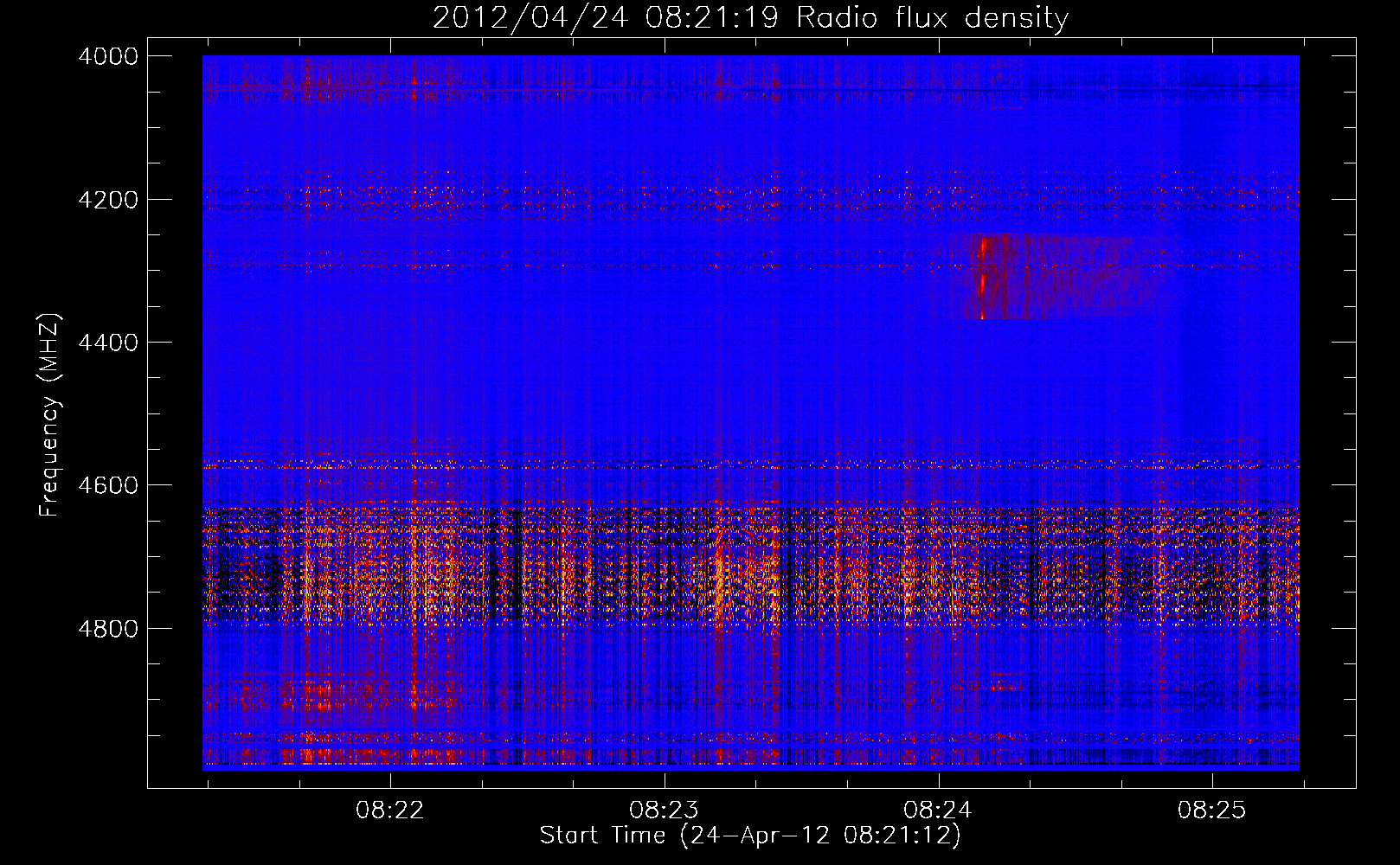This screenshot has width=1400, height=865.
Task: Click the 08:23 time tick label
Action: click(664, 810)
